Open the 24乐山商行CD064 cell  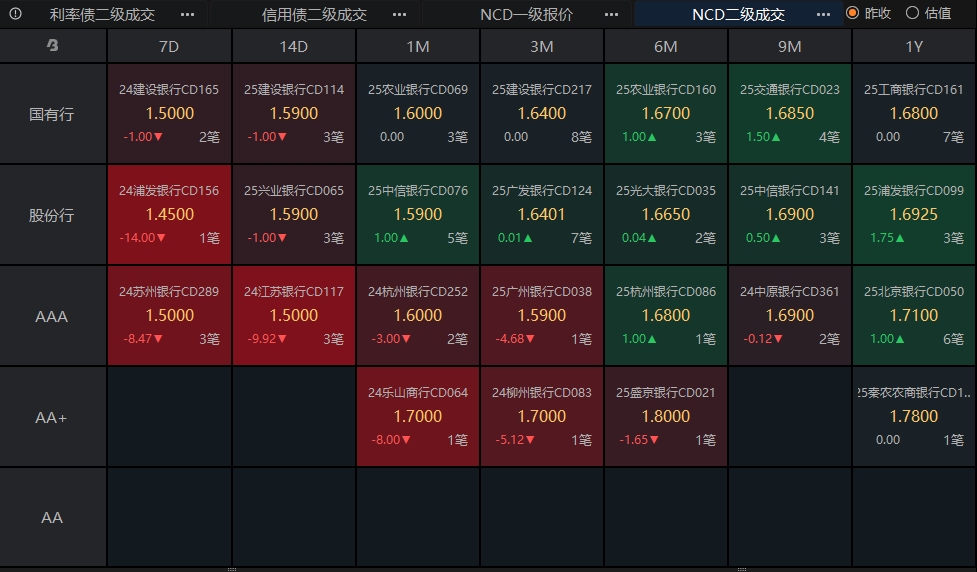coord(417,416)
